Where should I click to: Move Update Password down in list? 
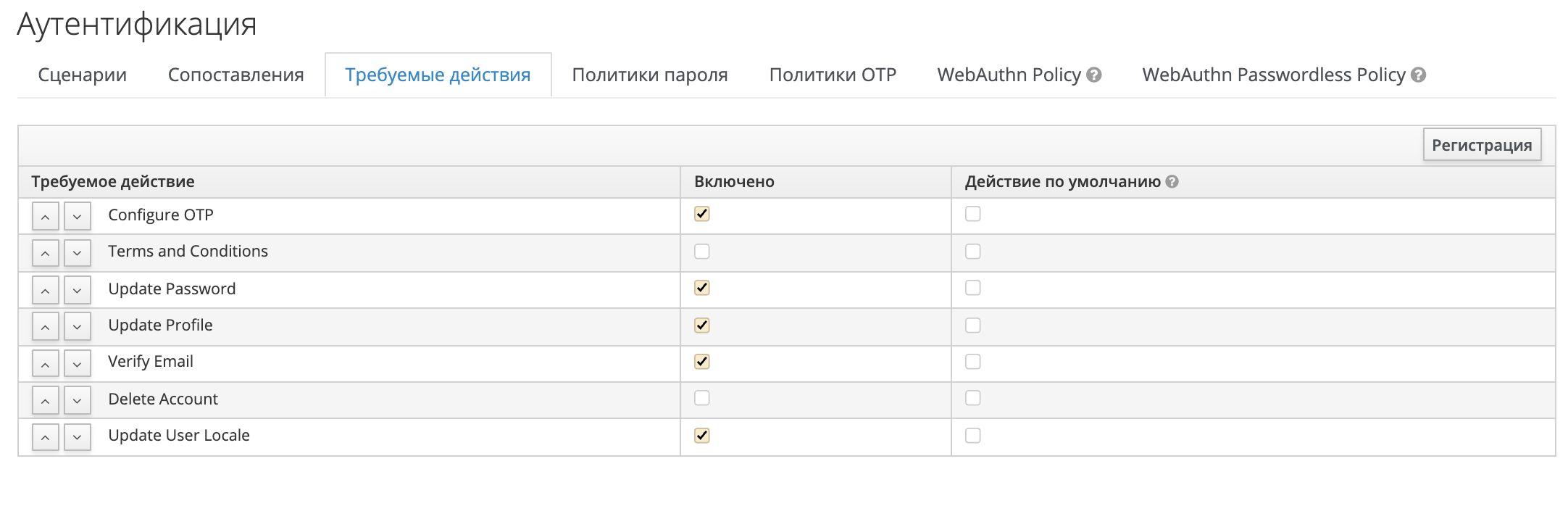coord(77,290)
